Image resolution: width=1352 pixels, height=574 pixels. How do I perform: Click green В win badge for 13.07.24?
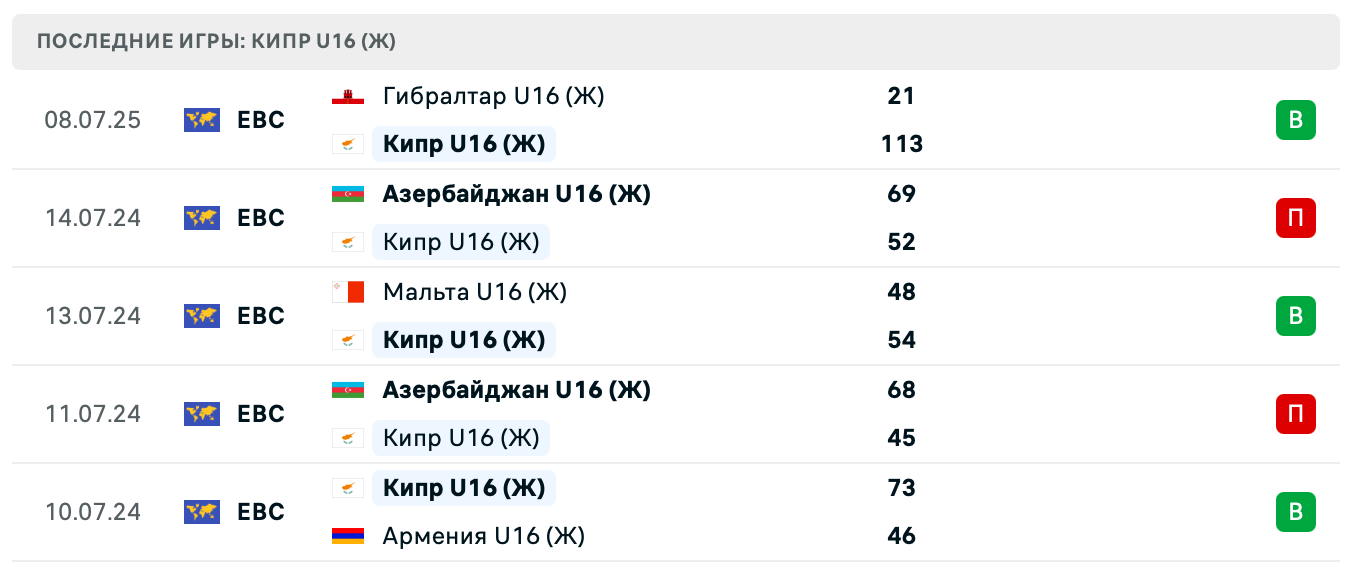pyautogui.click(x=1295, y=316)
